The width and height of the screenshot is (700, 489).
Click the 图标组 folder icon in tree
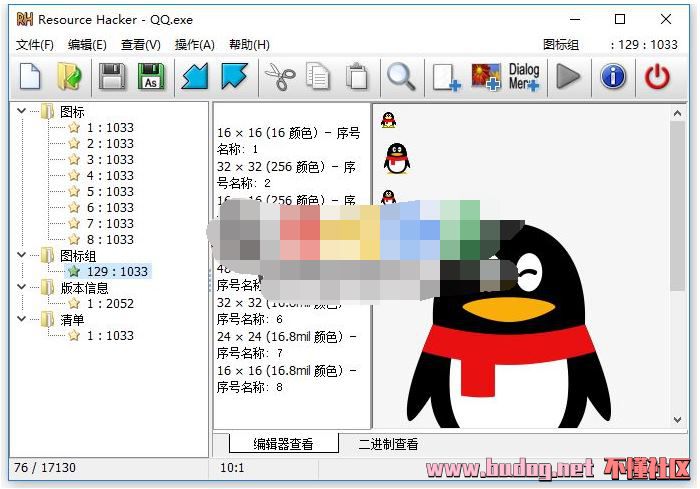pyautogui.click(x=47, y=255)
